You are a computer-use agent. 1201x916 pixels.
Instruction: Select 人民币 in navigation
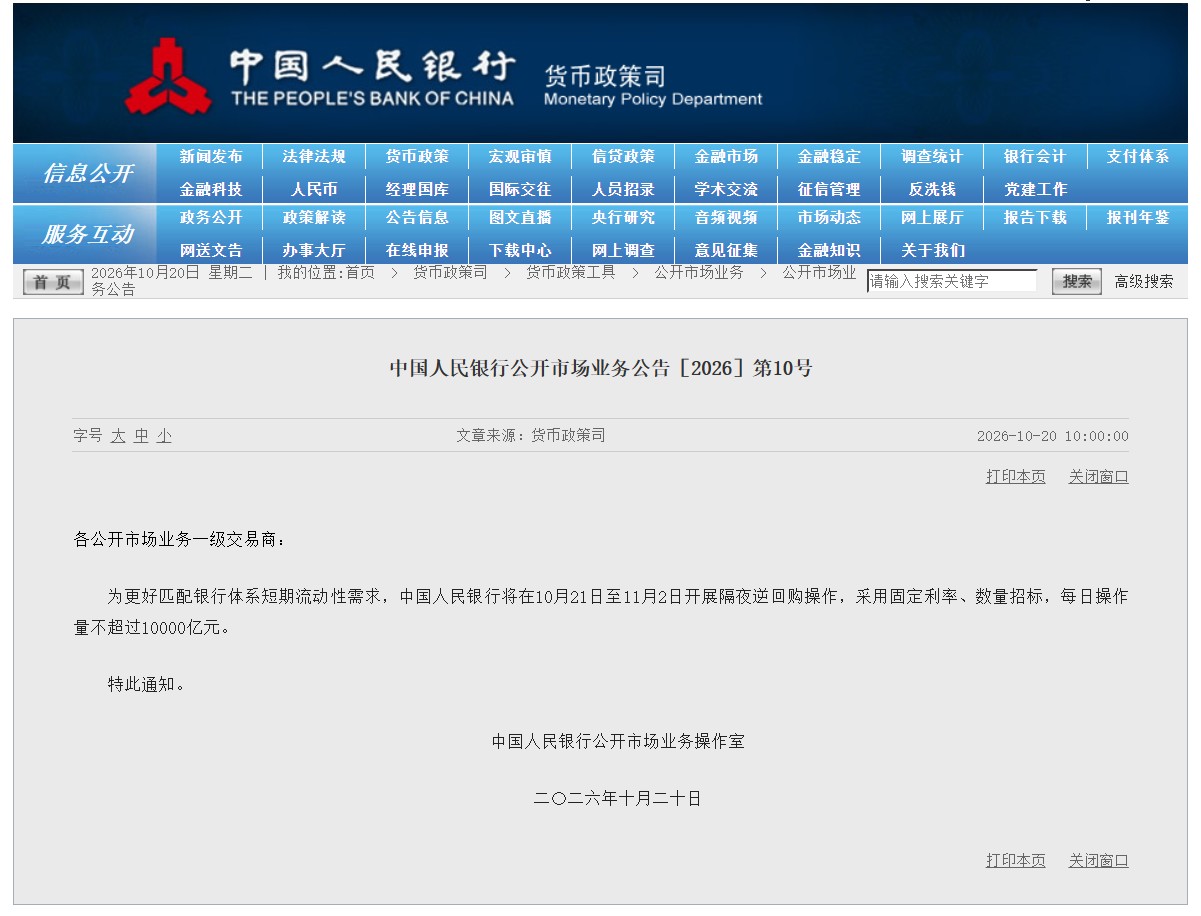coord(314,189)
